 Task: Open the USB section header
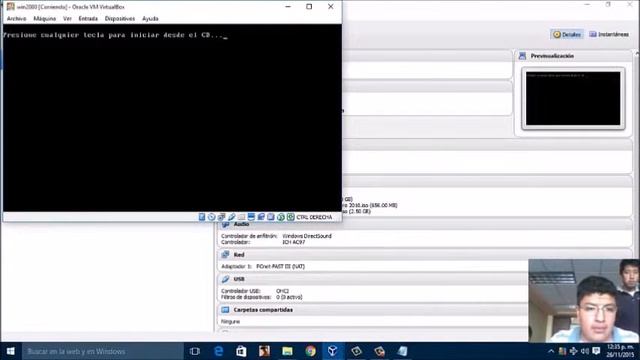373,279
